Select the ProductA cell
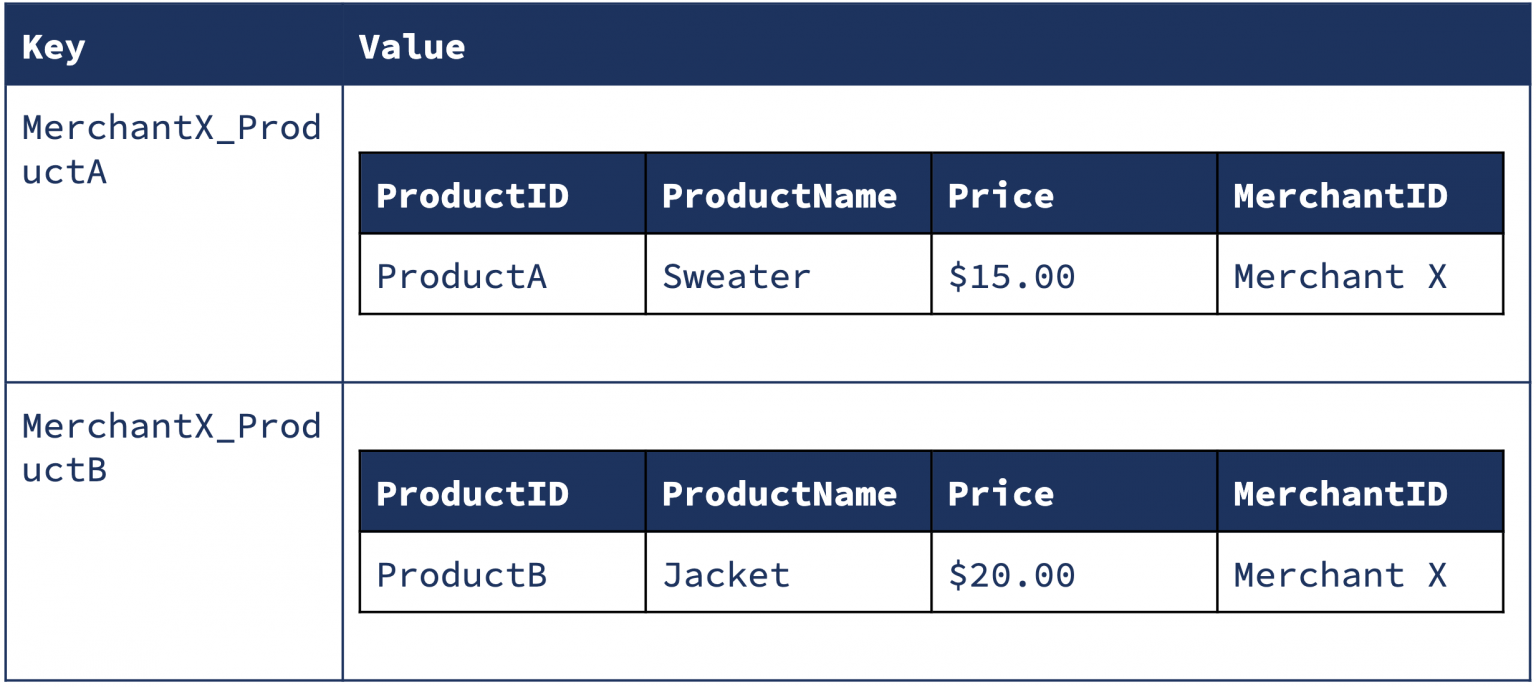Viewport: 1536px width, 687px height. [x=502, y=274]
